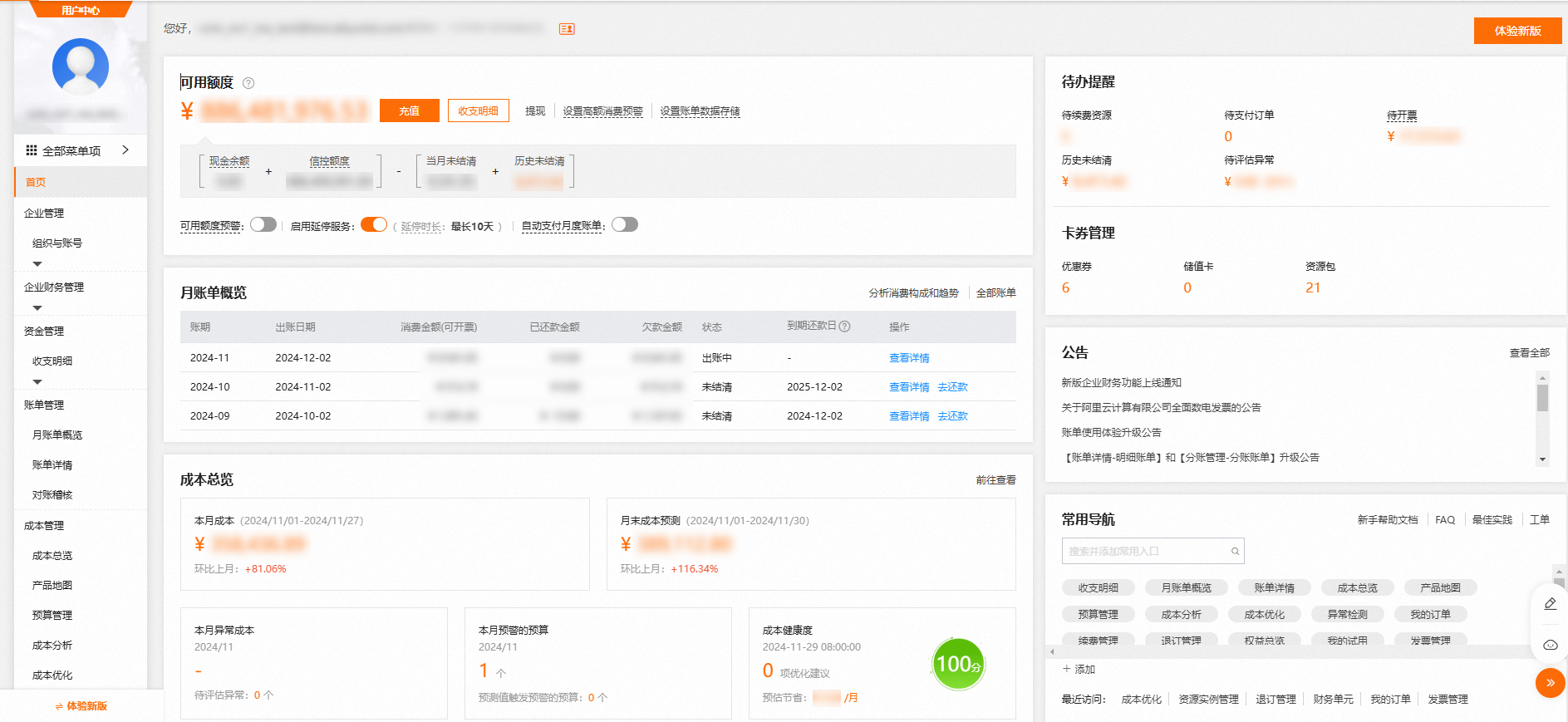The height and width of the screenshot is (722, 1568).
Task: Open the 工单 link
Action: 1539,520
